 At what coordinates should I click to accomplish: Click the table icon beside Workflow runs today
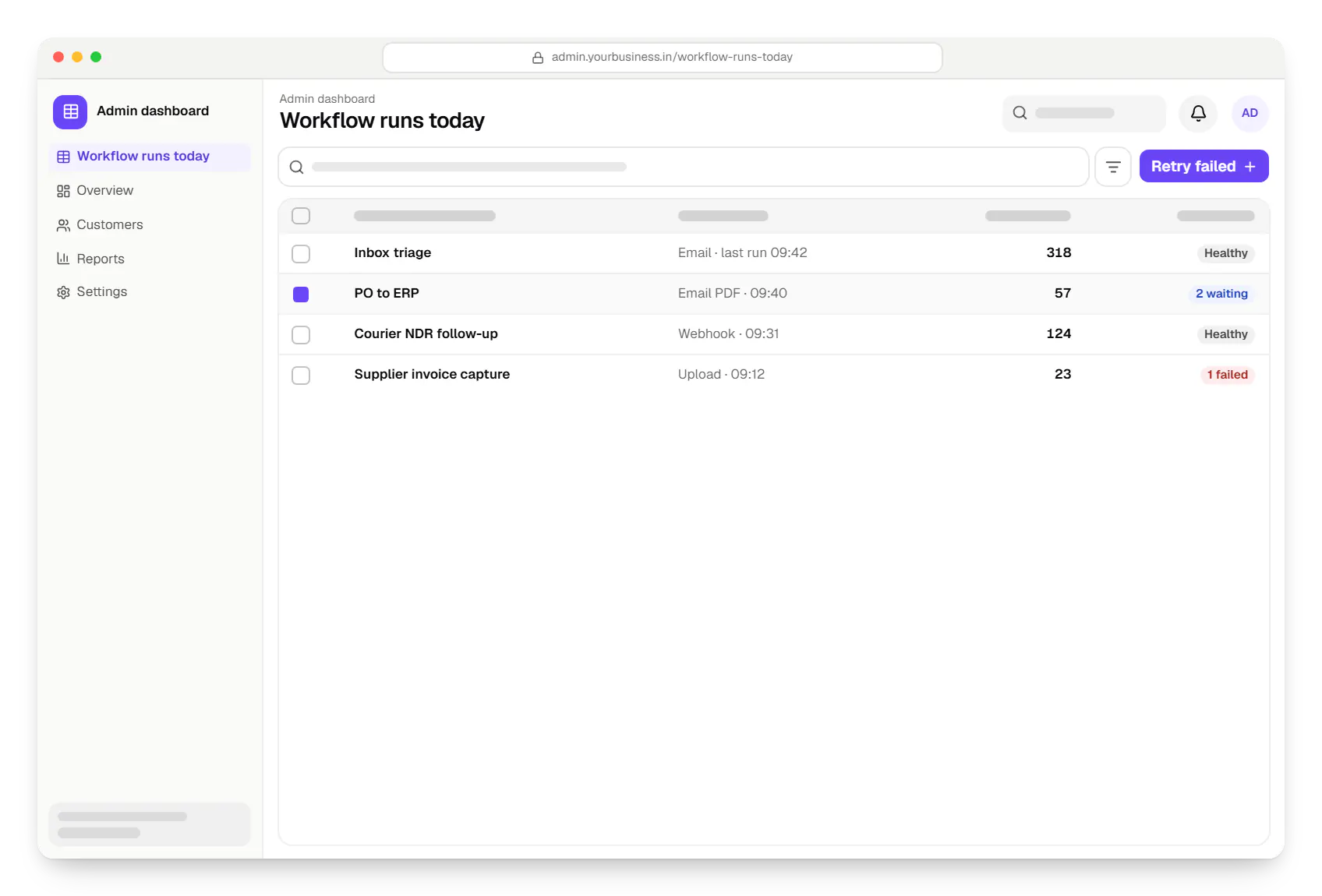(63, 157)
